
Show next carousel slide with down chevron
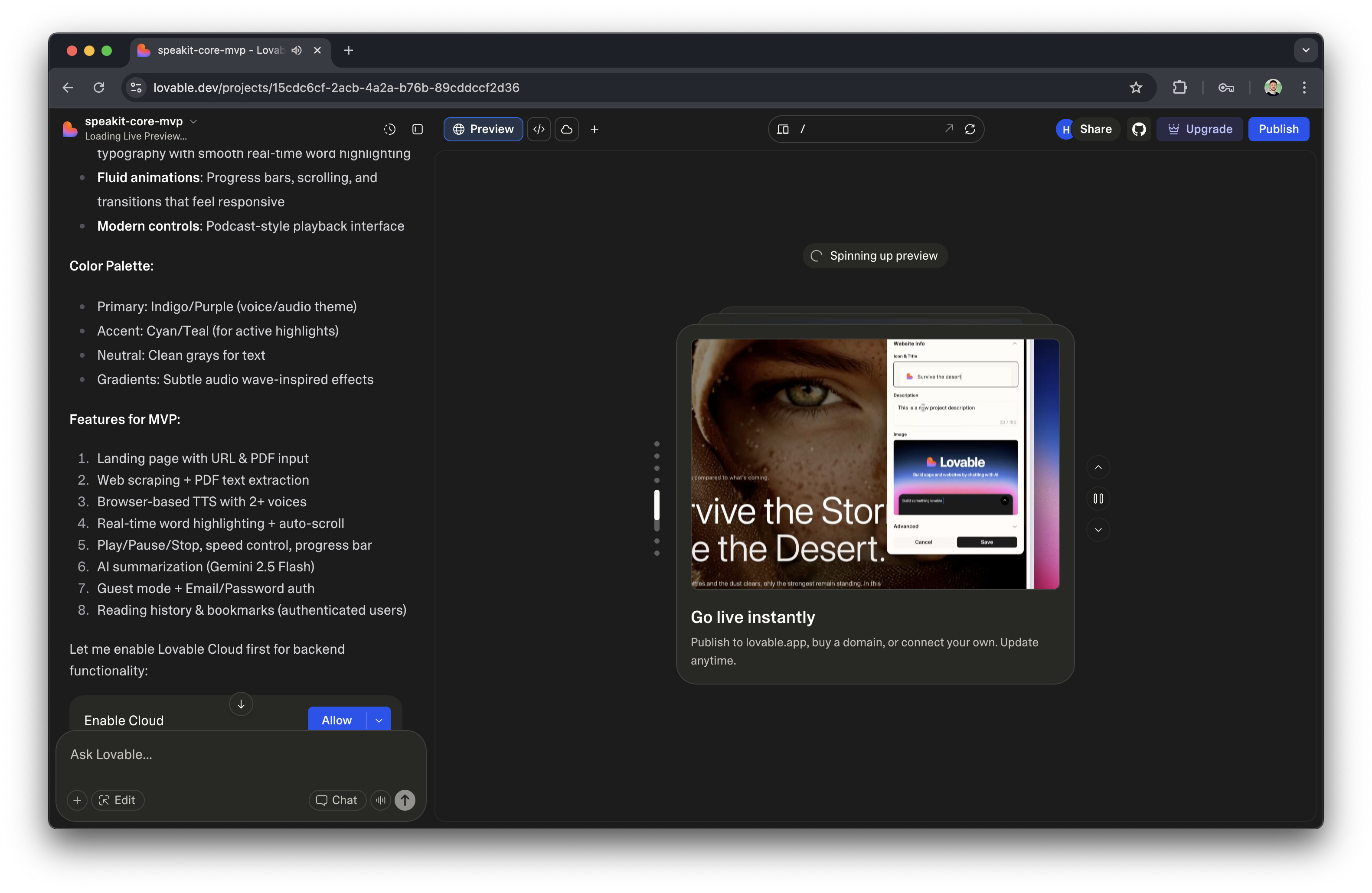(1098, 530)
